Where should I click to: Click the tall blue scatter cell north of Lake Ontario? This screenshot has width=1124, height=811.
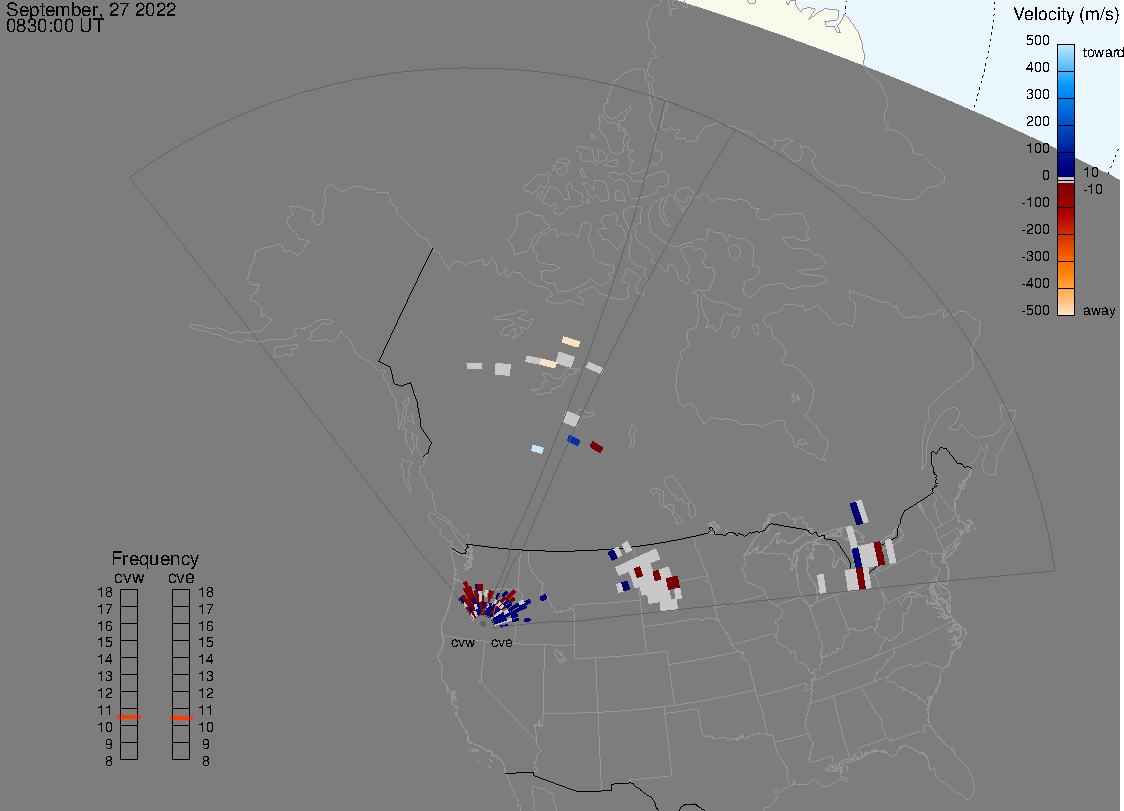[x=858, y=513]
